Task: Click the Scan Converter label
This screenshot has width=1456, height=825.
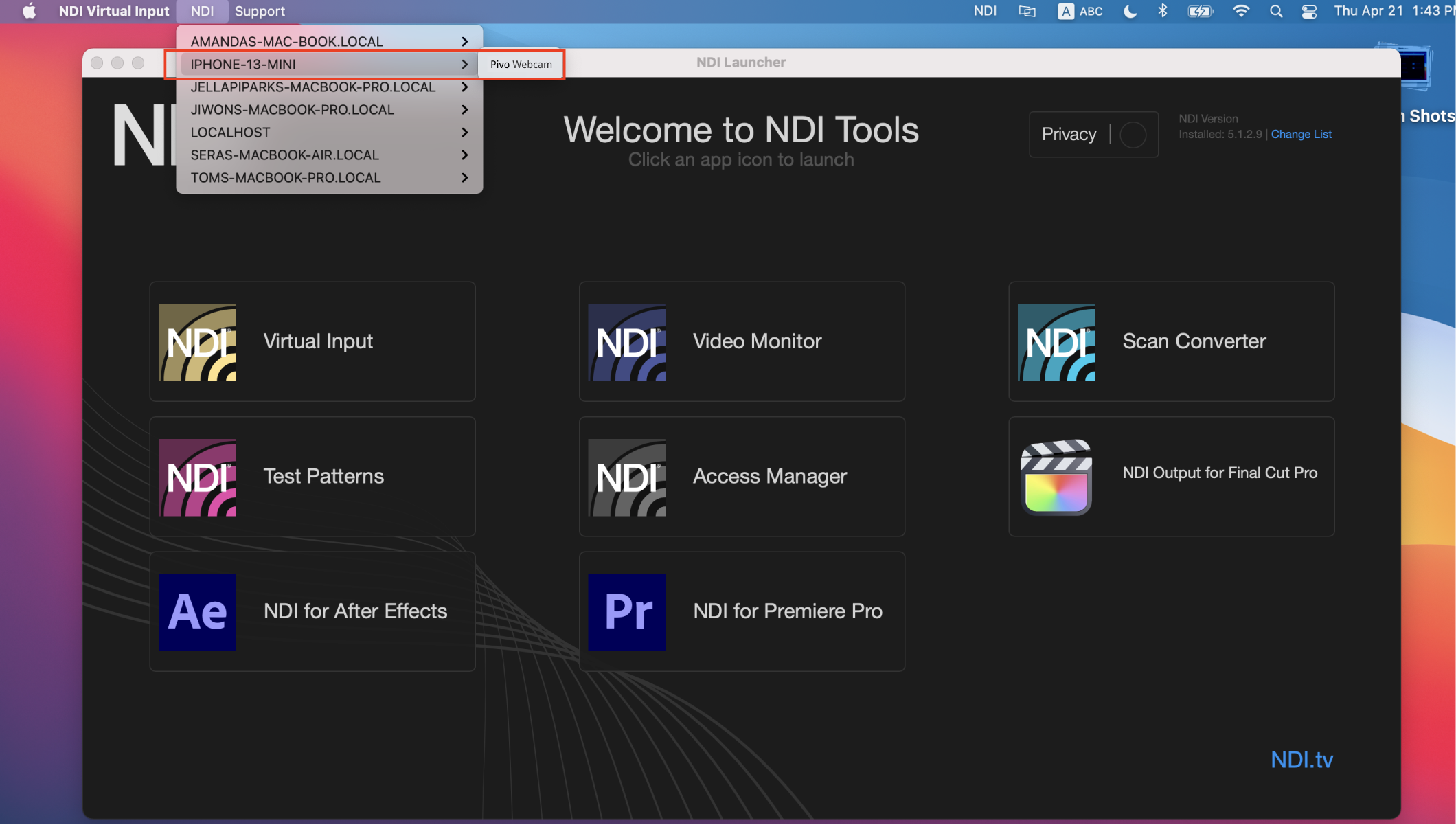Action: pyautogui.click(x=1194, y=341)
